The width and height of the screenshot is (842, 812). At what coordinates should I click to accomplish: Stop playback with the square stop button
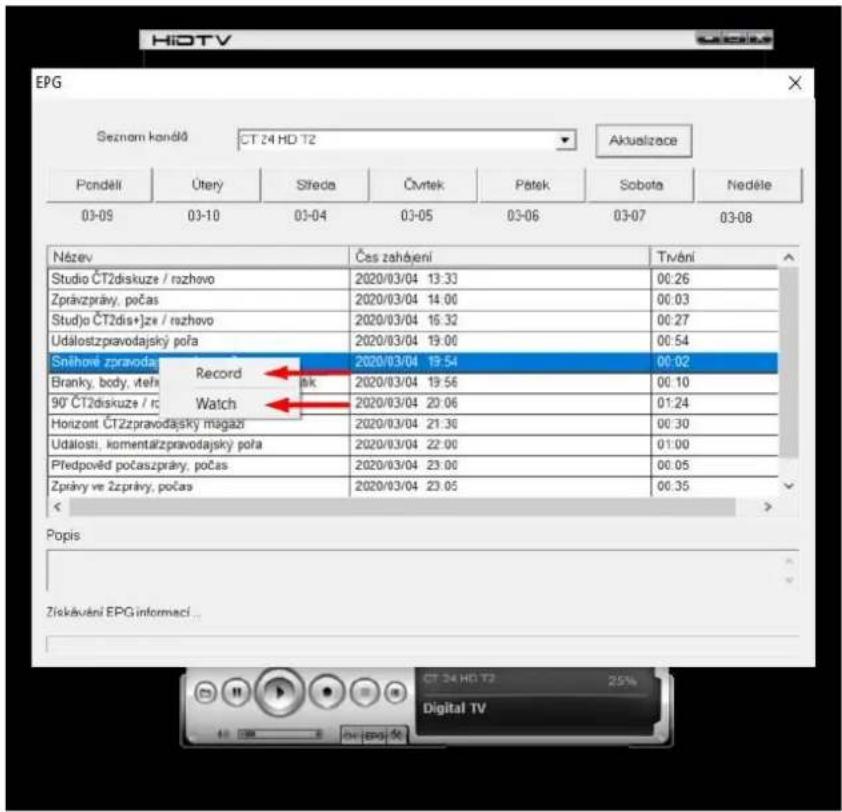coord(364,692)
